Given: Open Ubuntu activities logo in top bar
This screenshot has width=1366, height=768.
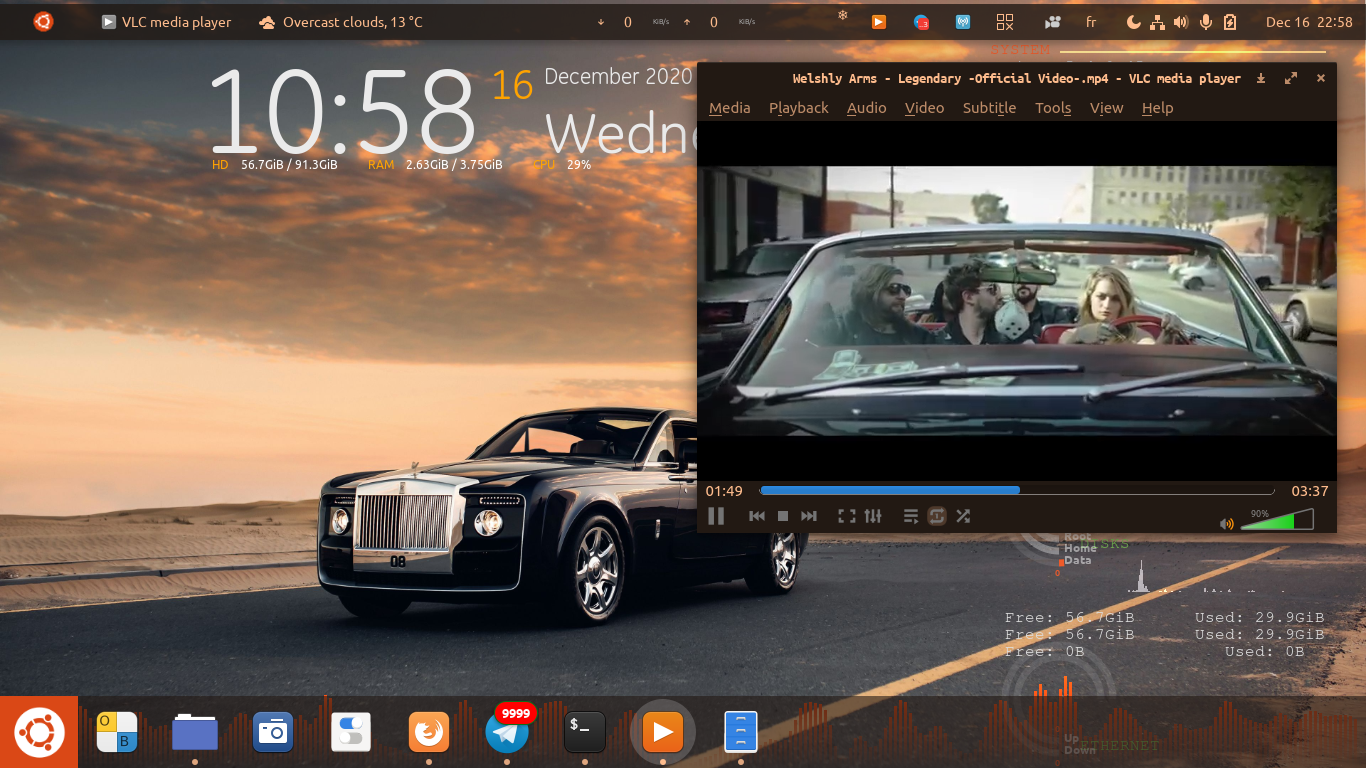Looking at the screenshot, I should coord(43,22).
